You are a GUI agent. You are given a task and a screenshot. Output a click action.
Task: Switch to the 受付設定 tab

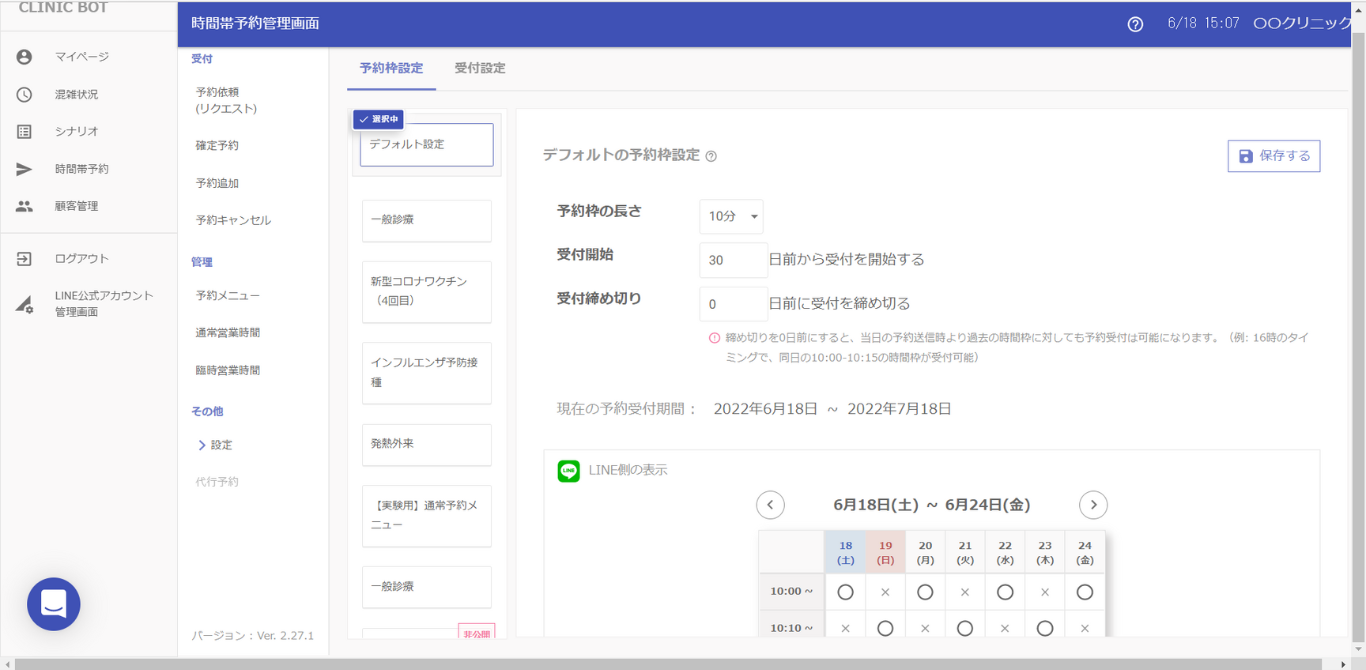(x=480, y=68)
